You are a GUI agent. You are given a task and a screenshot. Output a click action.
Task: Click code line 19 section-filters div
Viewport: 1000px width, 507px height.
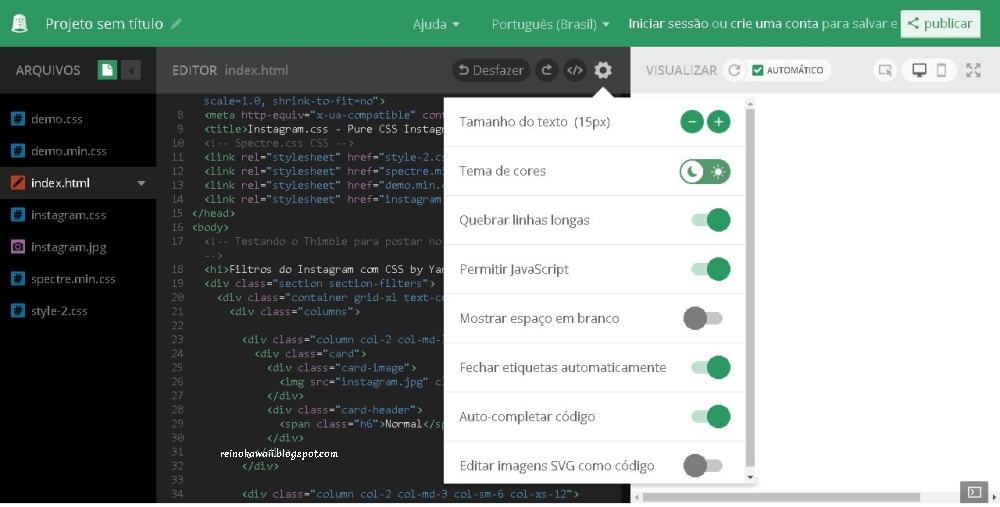click(x=320, y=283)
